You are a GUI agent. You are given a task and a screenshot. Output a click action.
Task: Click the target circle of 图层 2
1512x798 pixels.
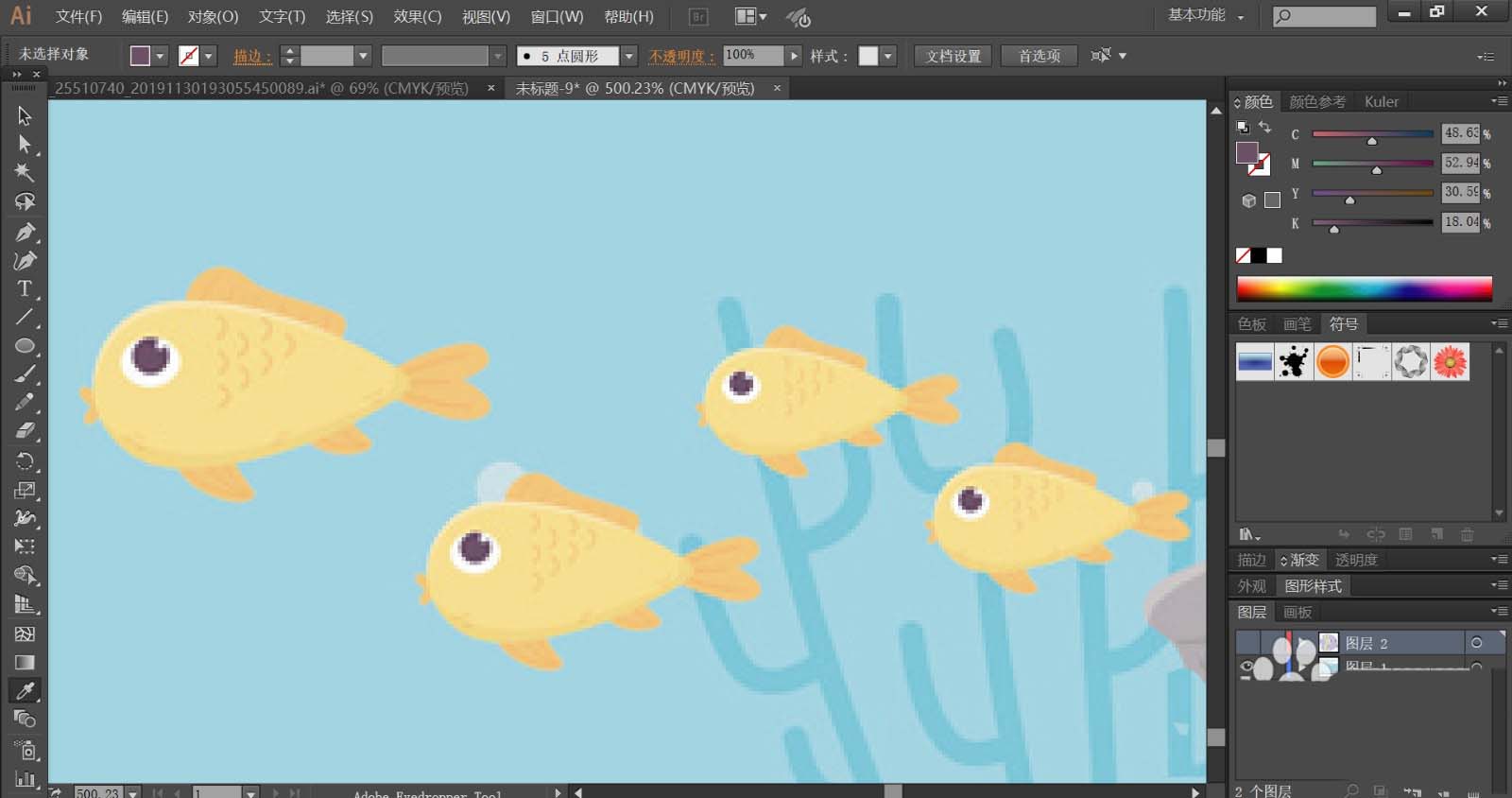click(1476, 643)
